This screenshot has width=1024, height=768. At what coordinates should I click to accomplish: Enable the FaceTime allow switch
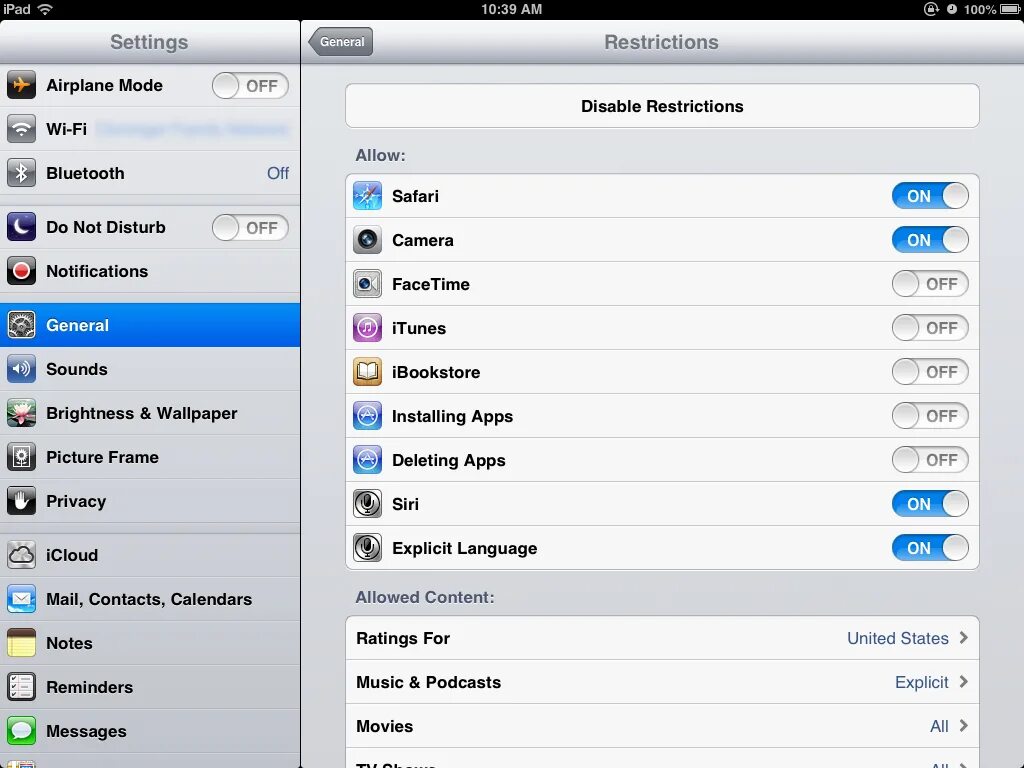pyautogui.click(x=930, y=284)
